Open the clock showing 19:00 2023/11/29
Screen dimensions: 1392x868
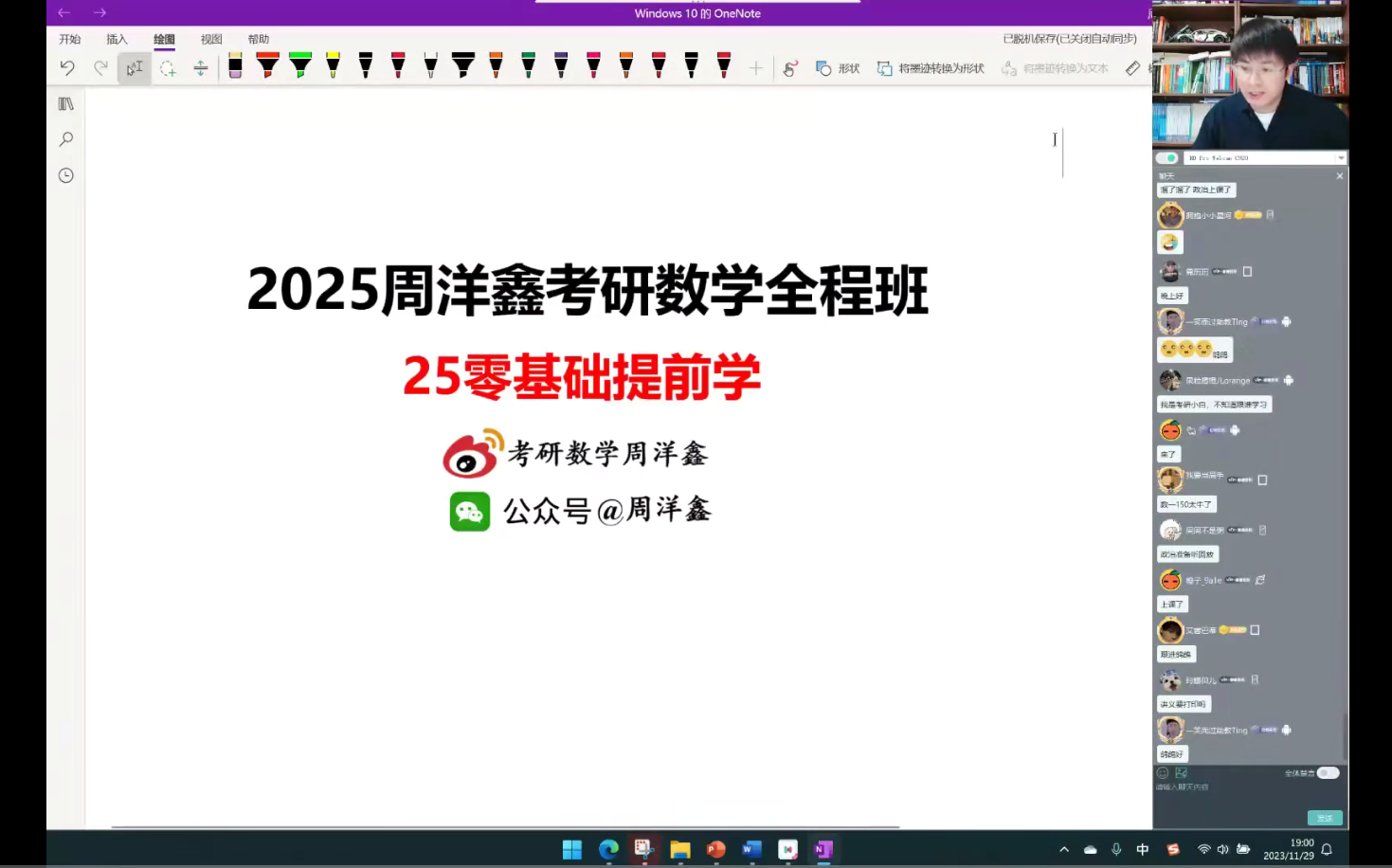click(1289, 849)
